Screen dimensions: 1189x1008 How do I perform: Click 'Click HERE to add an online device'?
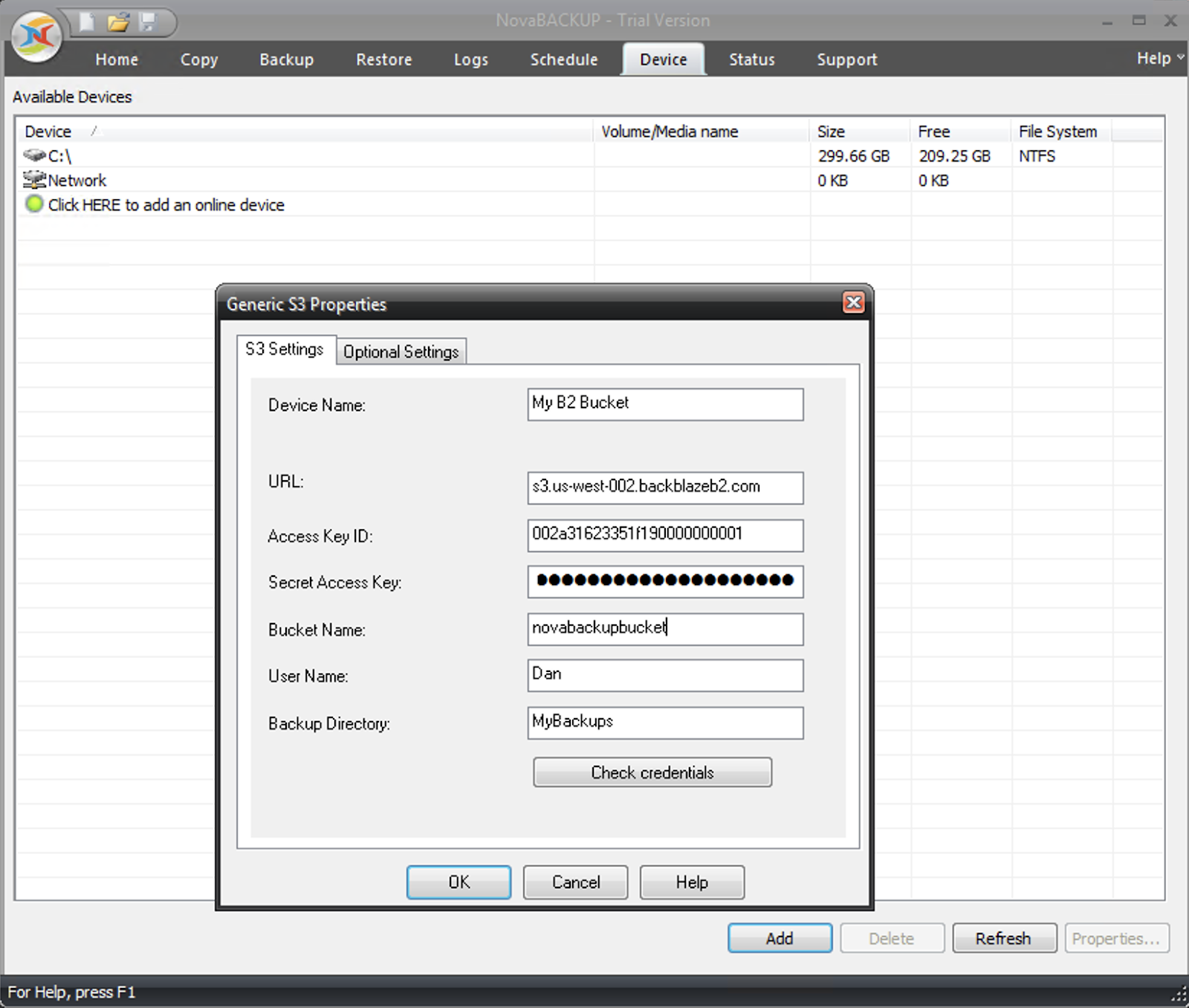tap(166, 205)
